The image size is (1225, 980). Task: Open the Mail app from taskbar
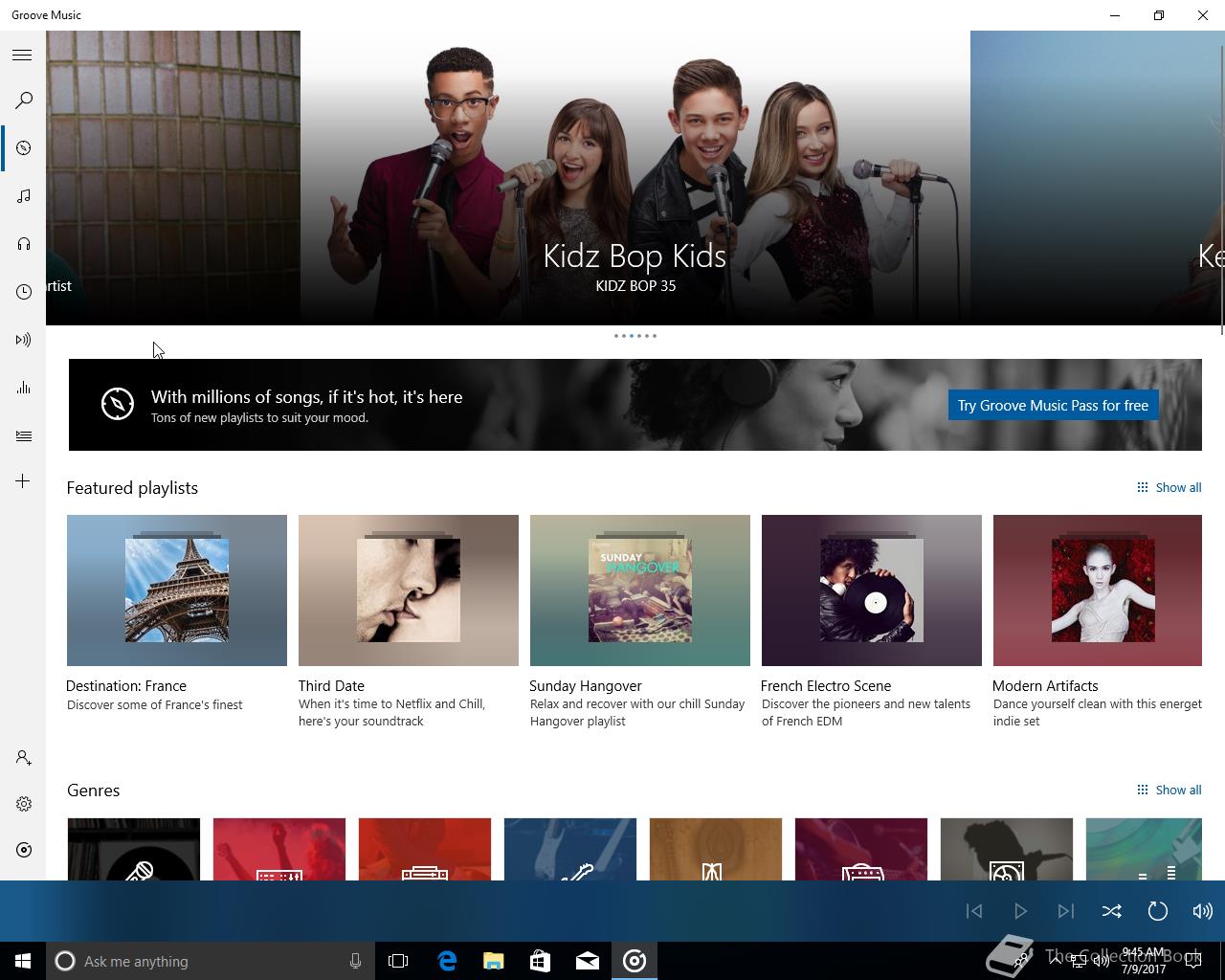[588, 961]
